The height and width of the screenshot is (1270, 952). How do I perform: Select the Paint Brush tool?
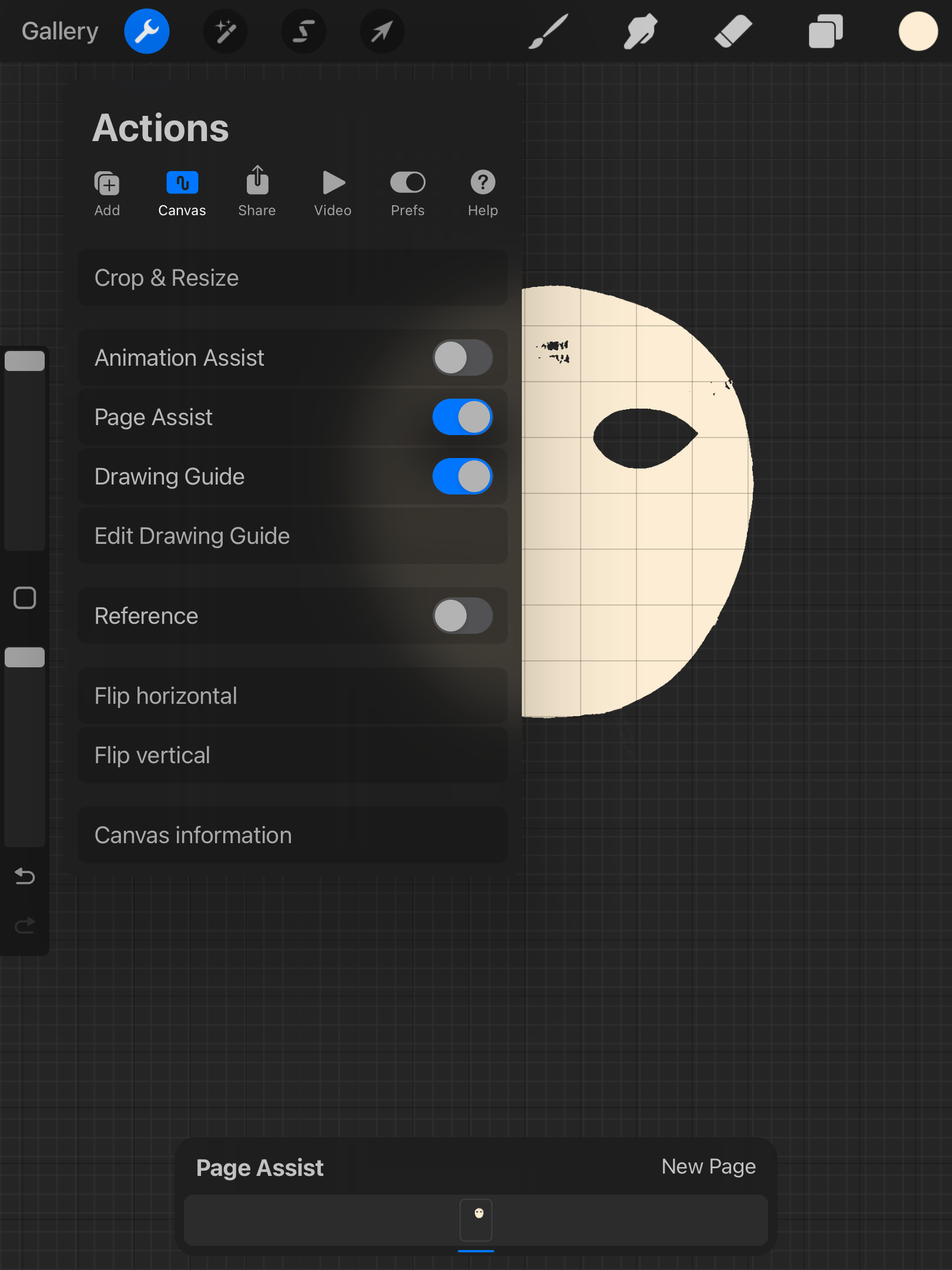548,32
